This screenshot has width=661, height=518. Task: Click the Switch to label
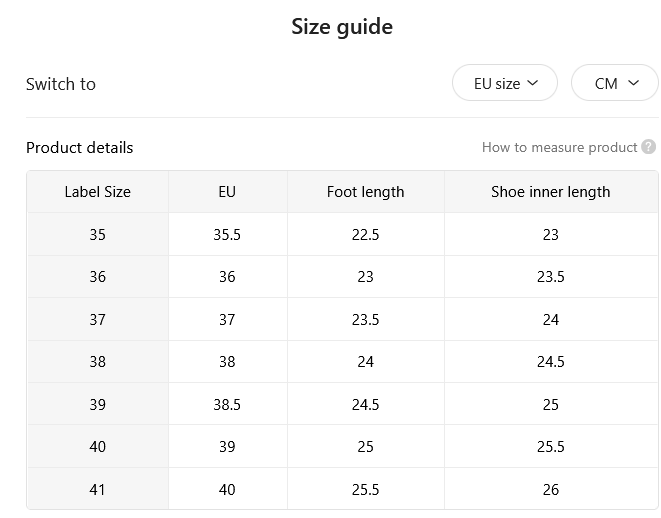61,84
